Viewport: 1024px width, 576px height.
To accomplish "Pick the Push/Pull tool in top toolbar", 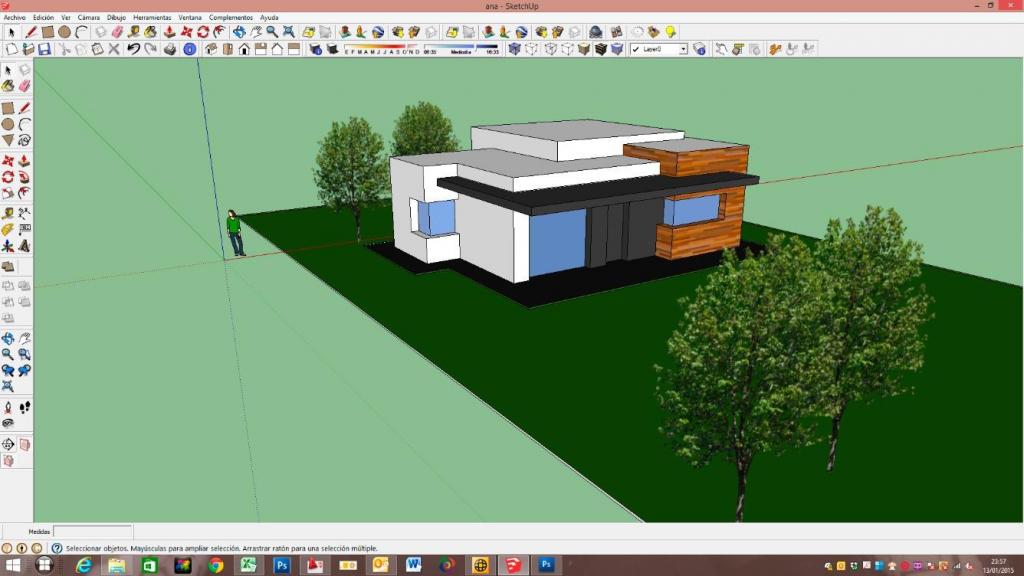I will coord(169,32).
